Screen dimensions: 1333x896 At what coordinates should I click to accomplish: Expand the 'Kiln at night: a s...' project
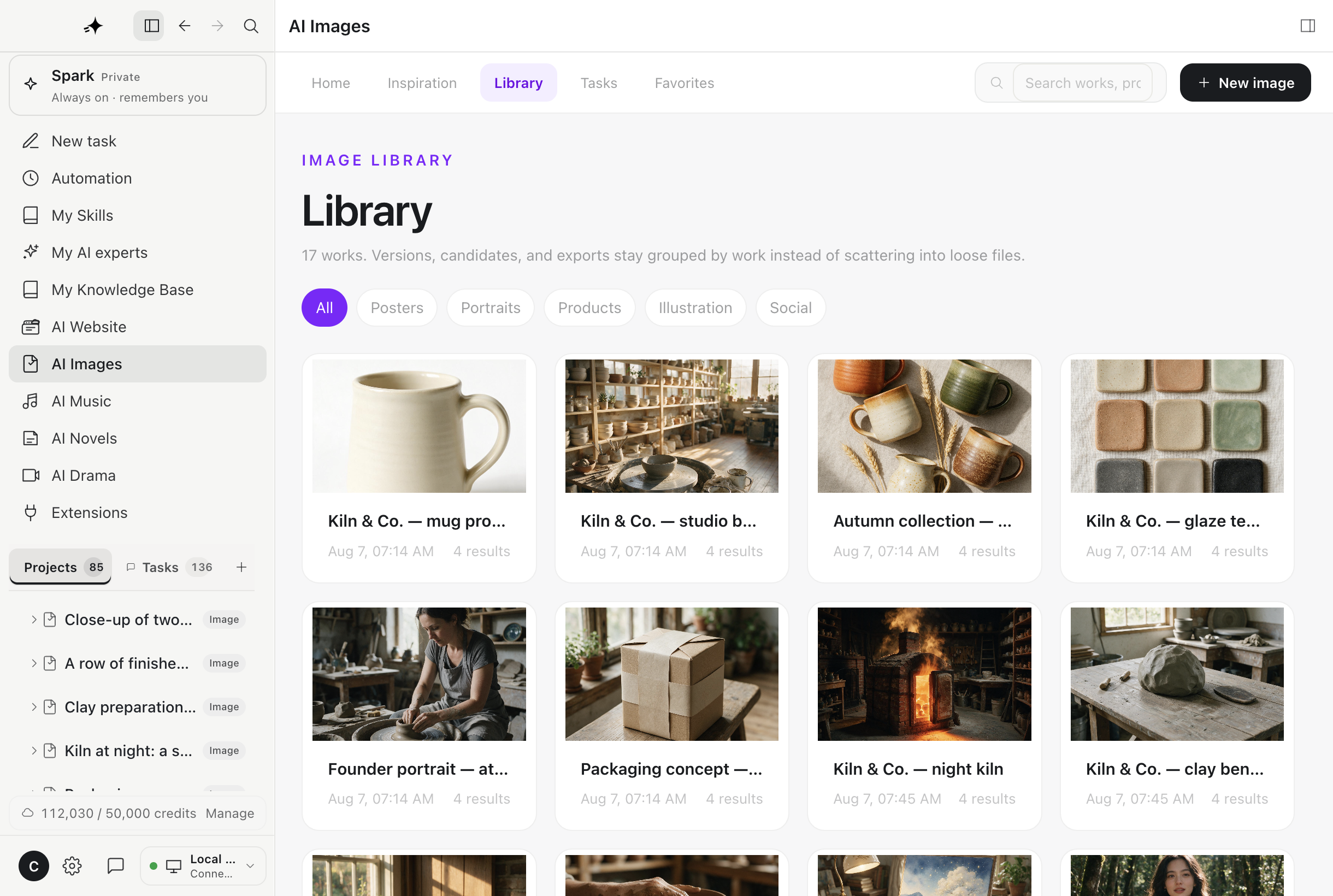pyautogui.click(x=34, y=751)
